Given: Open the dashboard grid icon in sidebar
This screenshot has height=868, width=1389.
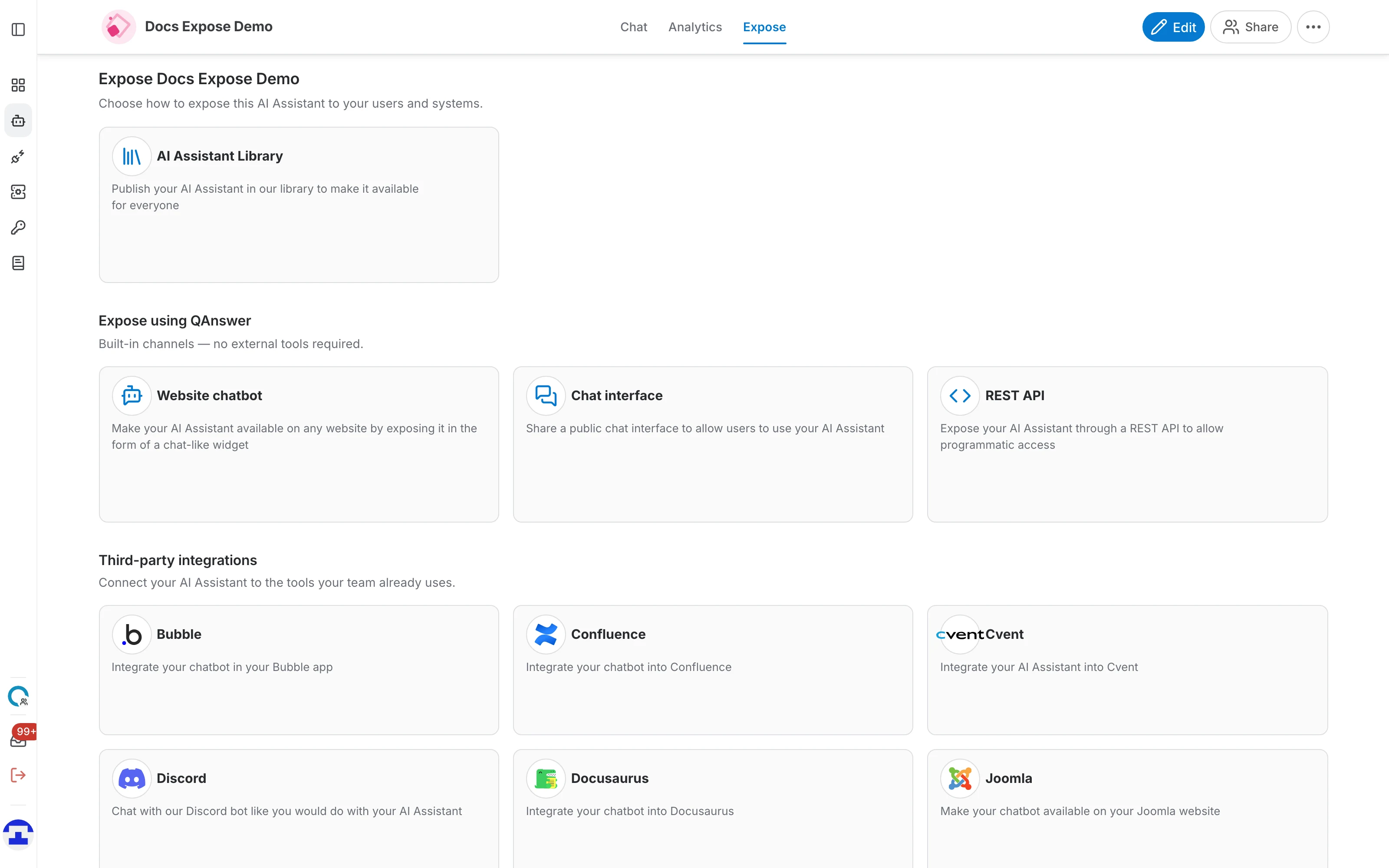Looking at the screenshot, I should [x=18, y=85].
